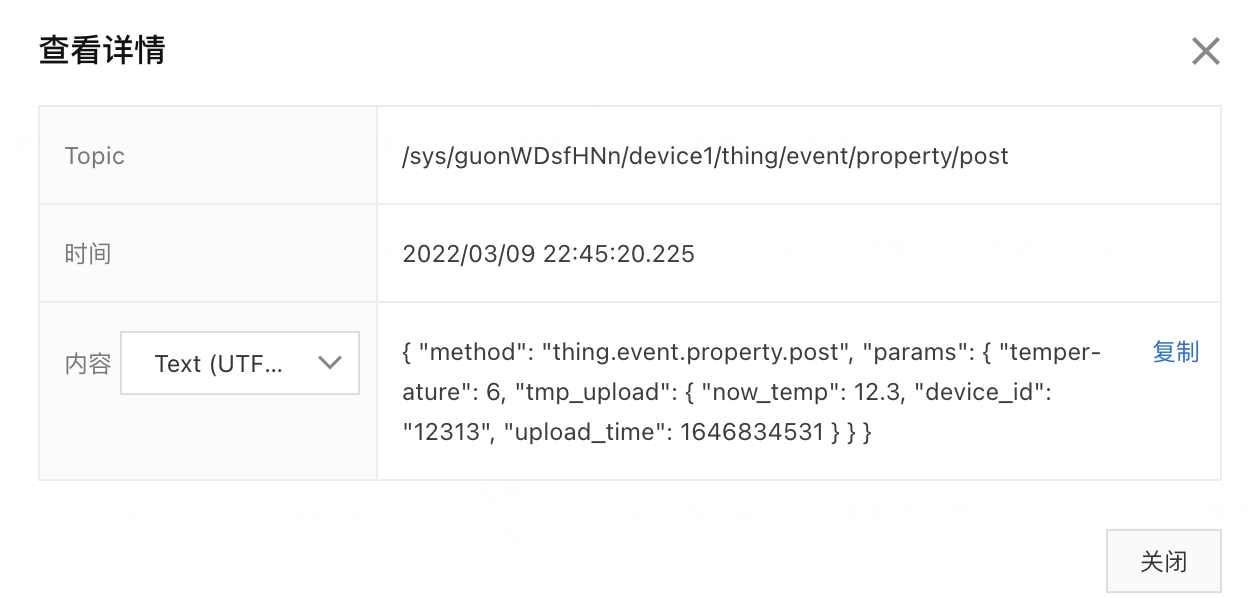
Task: Click the time value 22:45:20.225
Action: tap(618, 254)
